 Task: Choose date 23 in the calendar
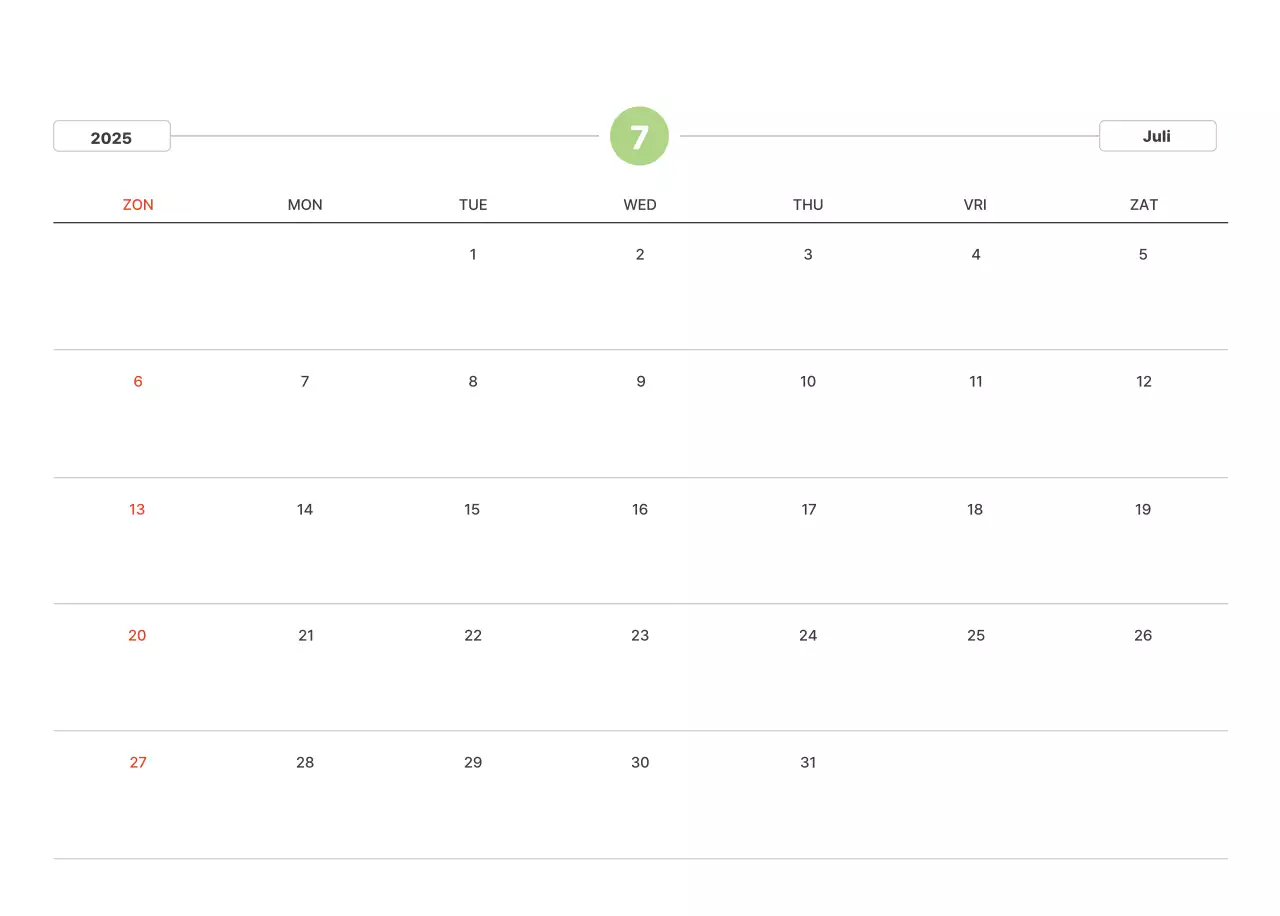(x=640, y=636)
